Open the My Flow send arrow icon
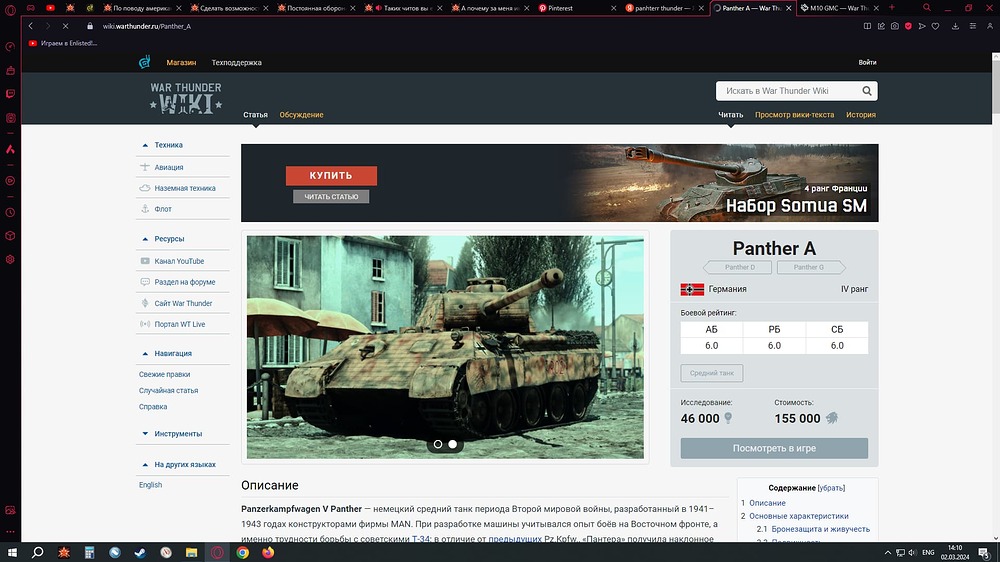The width and height of the screenshot is (1000, 562). (922, 26)
